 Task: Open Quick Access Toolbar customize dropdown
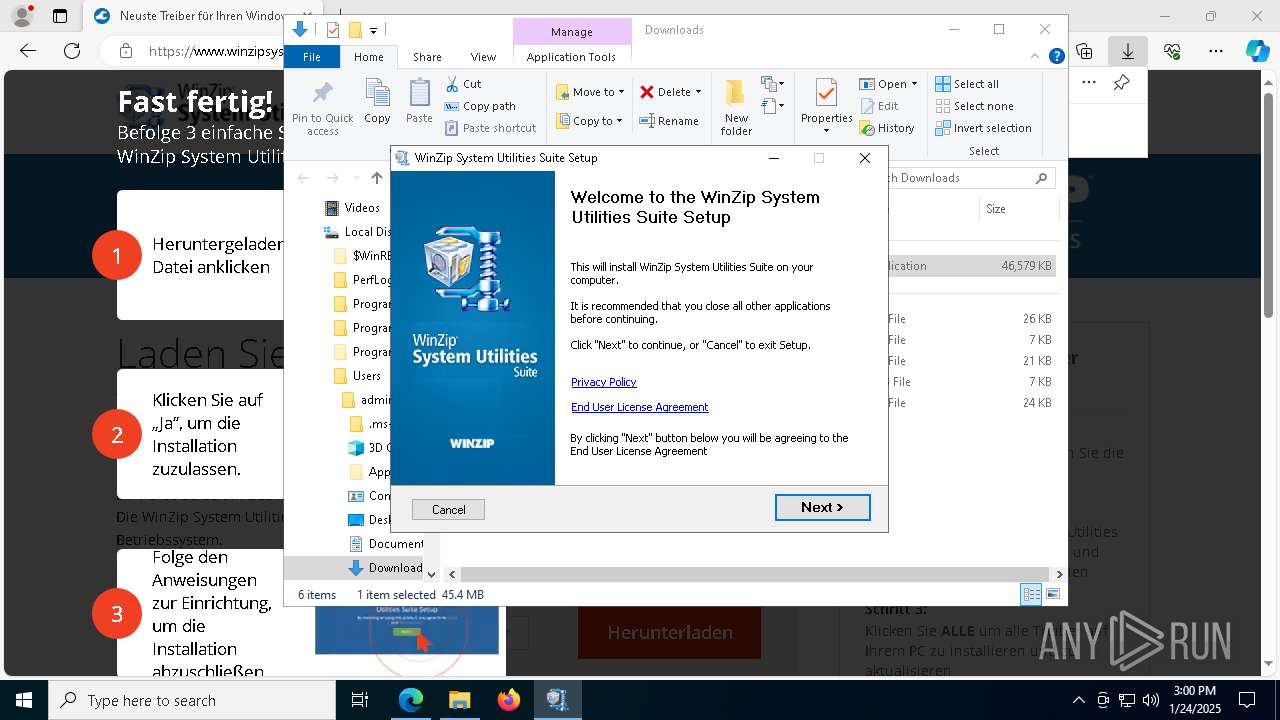(x=373, y=31)
